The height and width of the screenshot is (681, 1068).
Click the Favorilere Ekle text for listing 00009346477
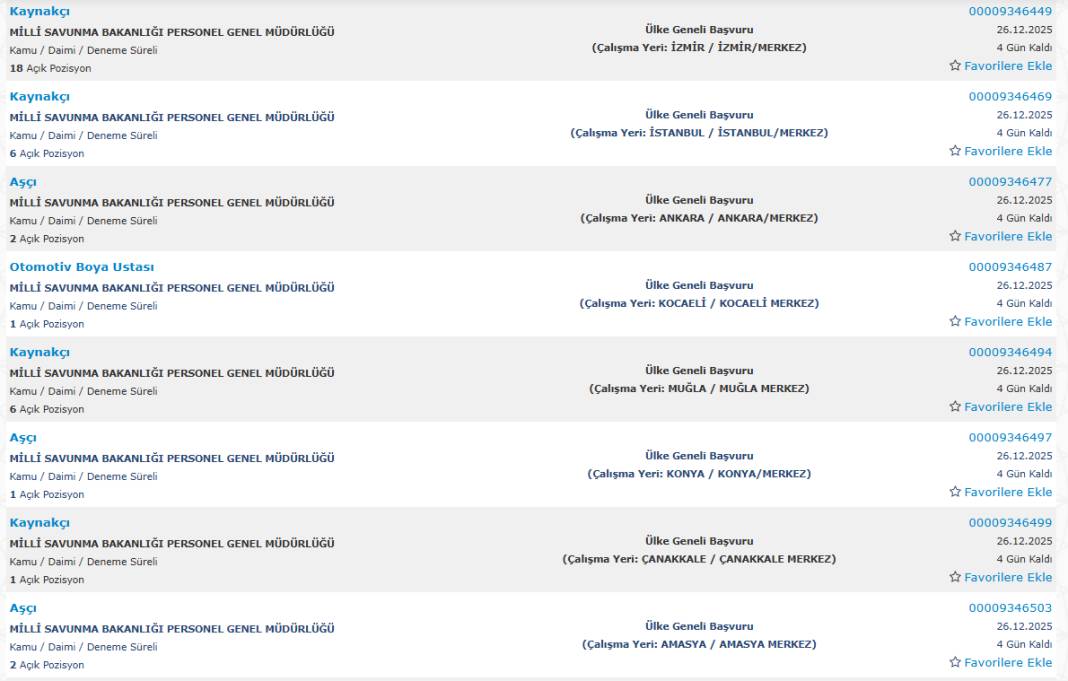click(x=1008, y=236)
